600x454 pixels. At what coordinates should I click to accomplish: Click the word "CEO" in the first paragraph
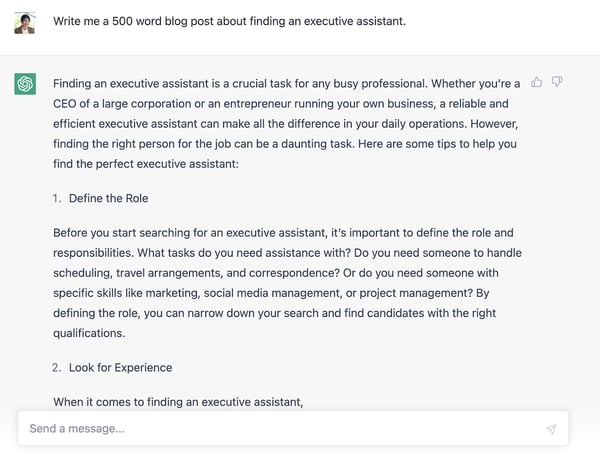click(67, 103)
